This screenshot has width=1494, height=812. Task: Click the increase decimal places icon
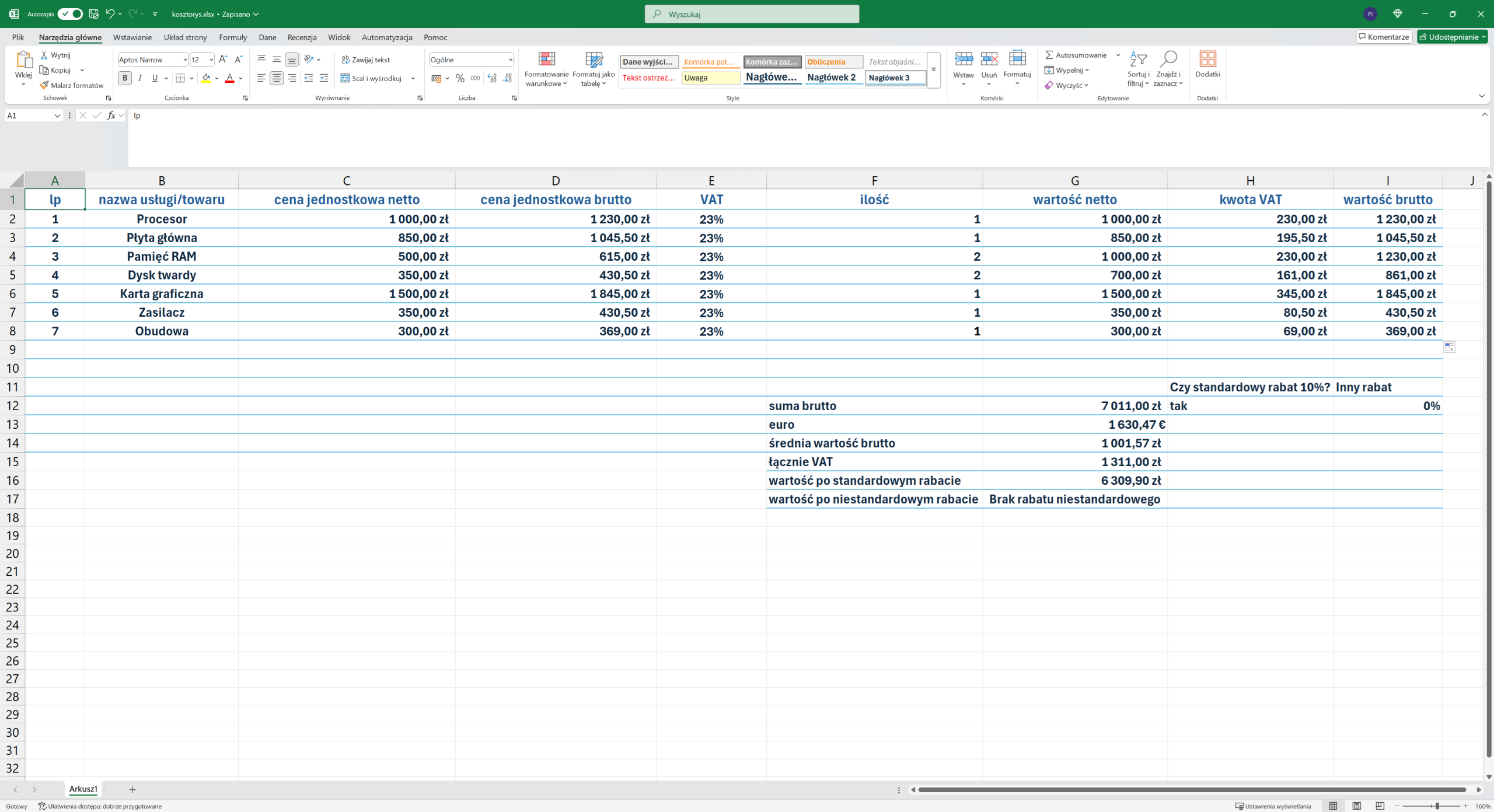492,78
